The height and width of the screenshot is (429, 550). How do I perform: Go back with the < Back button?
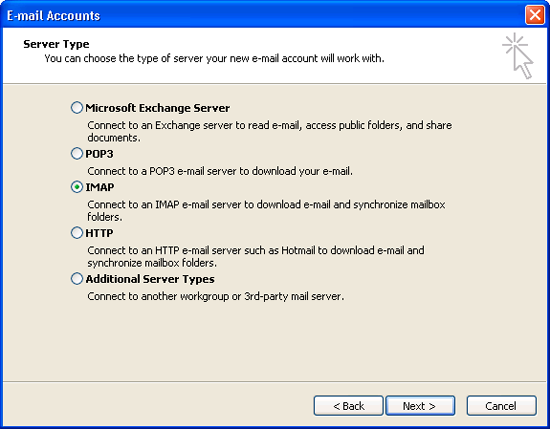(x=348, y=406)
